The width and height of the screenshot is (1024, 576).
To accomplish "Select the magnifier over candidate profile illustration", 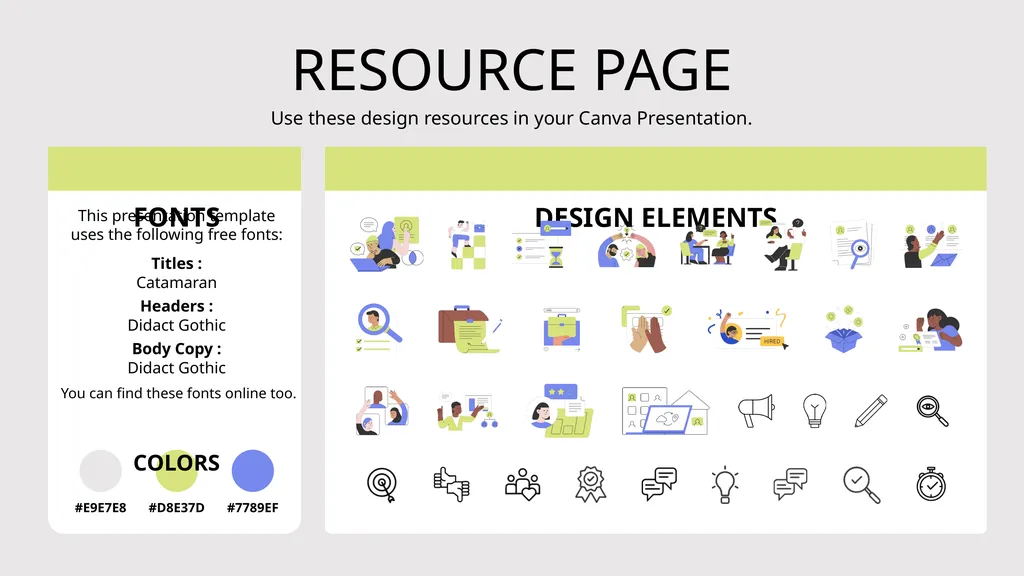I will (379, 329).
